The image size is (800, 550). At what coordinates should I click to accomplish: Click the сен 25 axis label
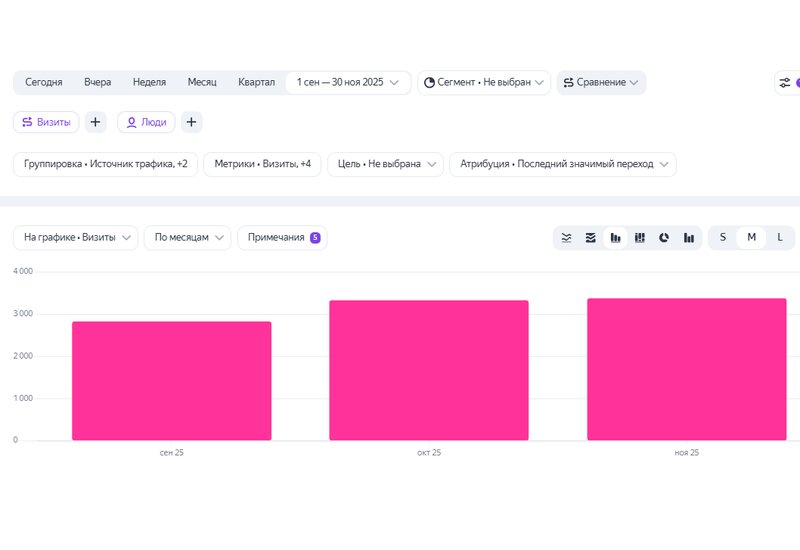click(171, 453)
